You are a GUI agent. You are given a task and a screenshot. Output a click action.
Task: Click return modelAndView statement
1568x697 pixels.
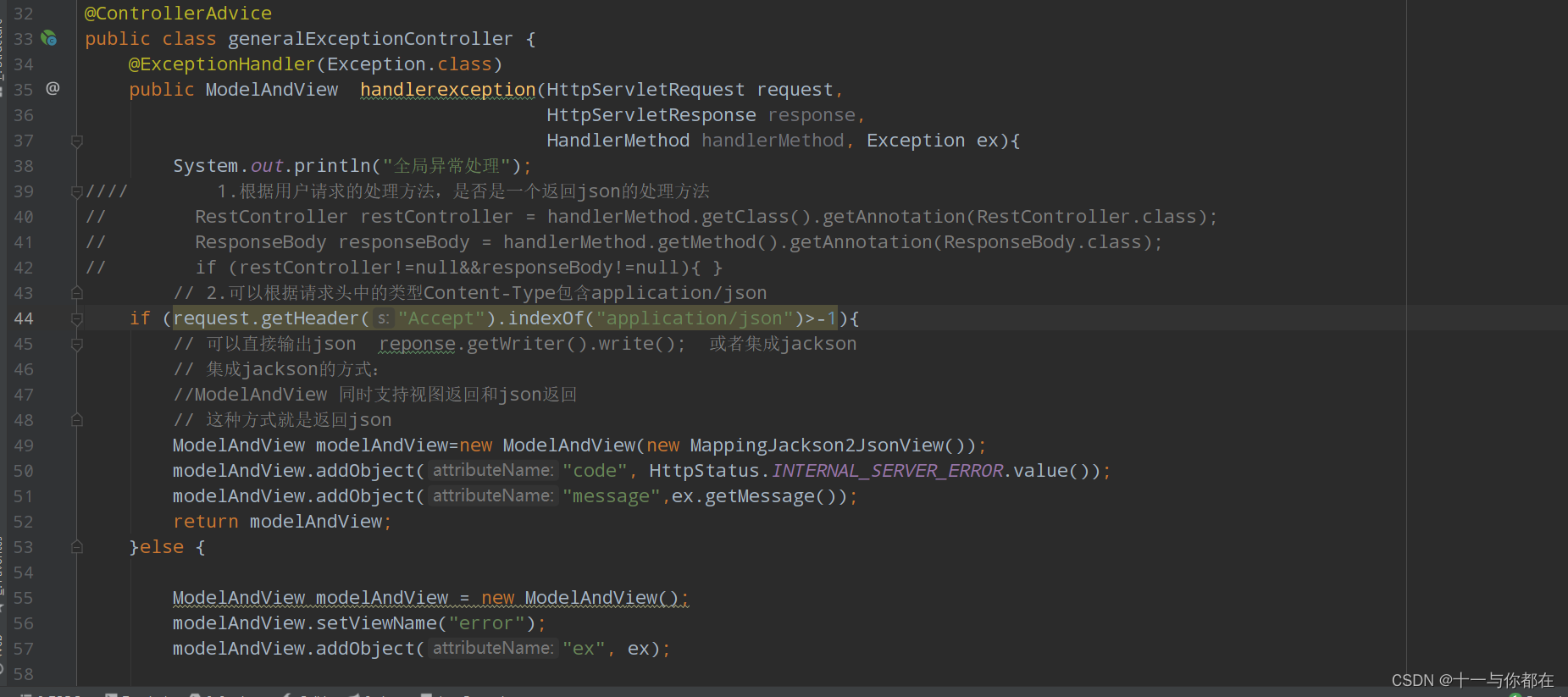pyautogui.click(x=282, y=522)
